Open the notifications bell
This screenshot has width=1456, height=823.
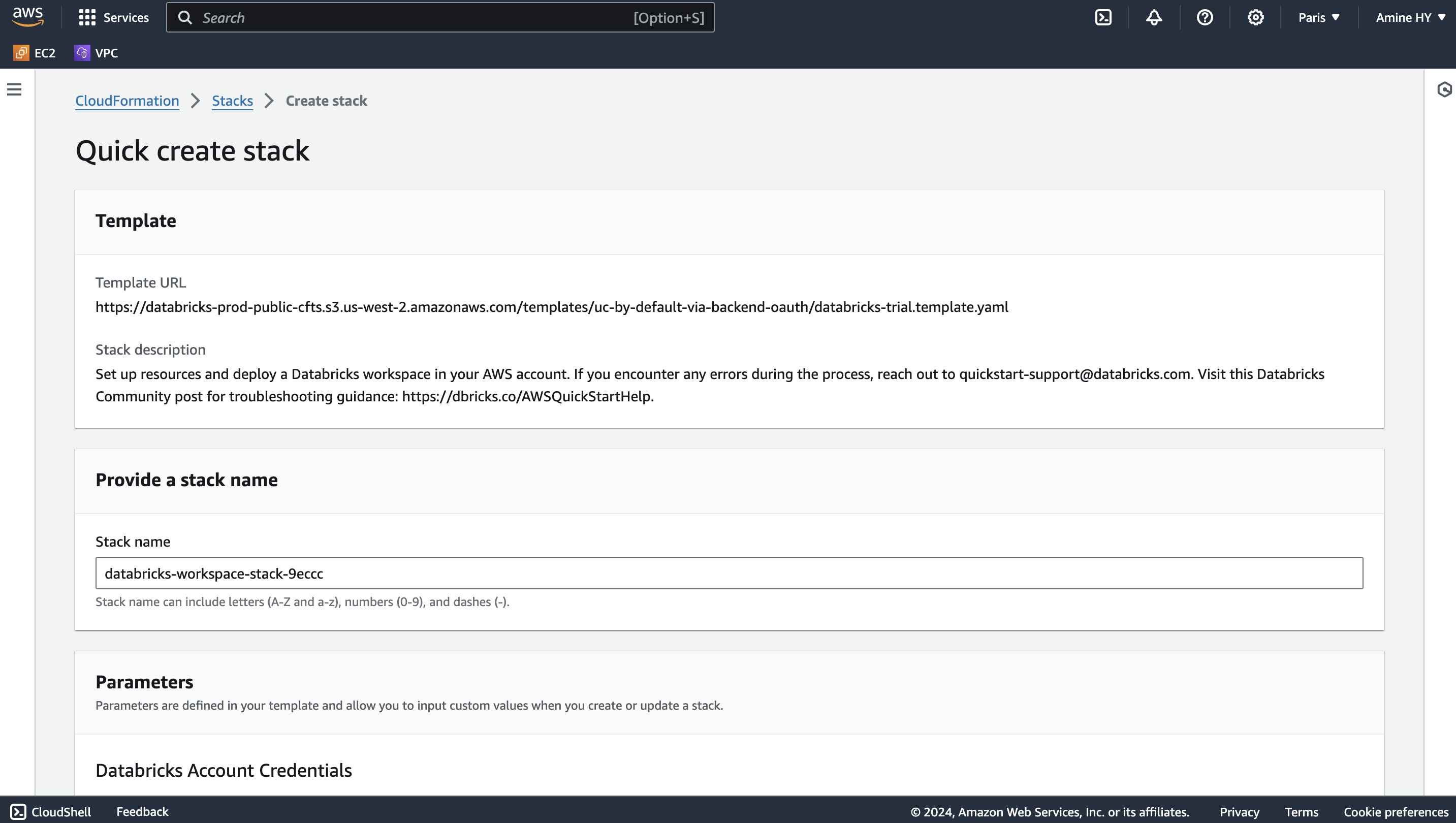click(1154, 17)
